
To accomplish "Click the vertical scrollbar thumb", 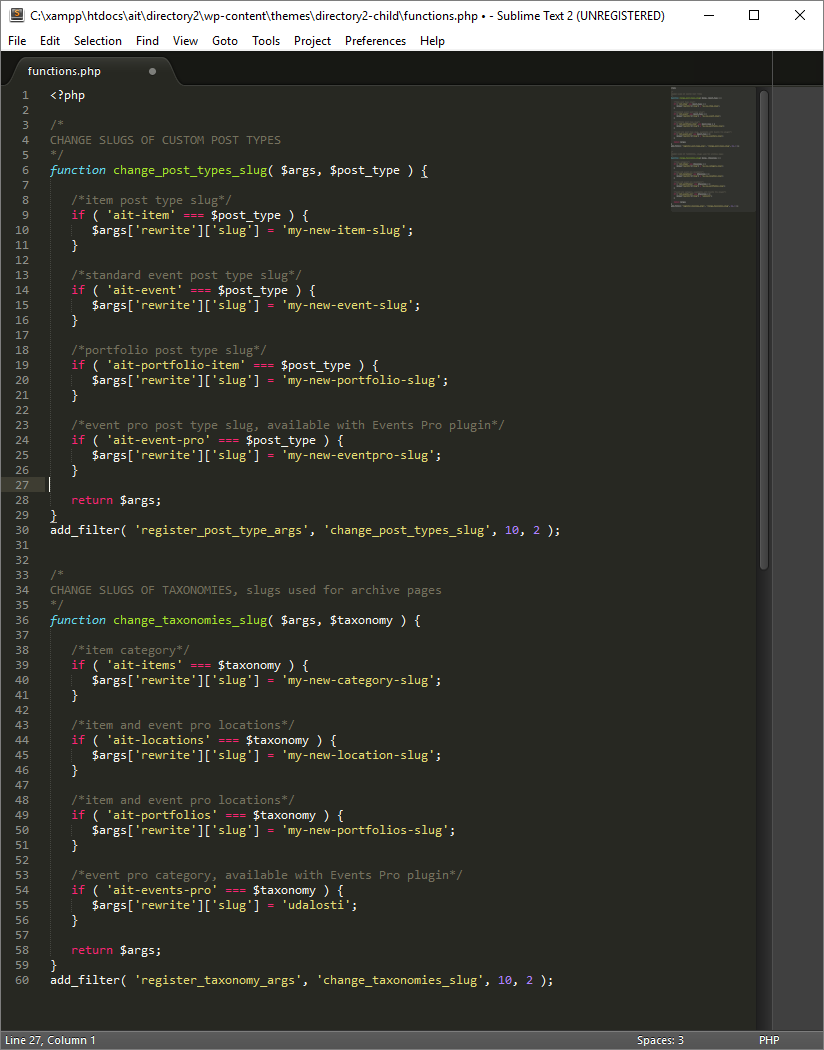I will coord(764,329).
